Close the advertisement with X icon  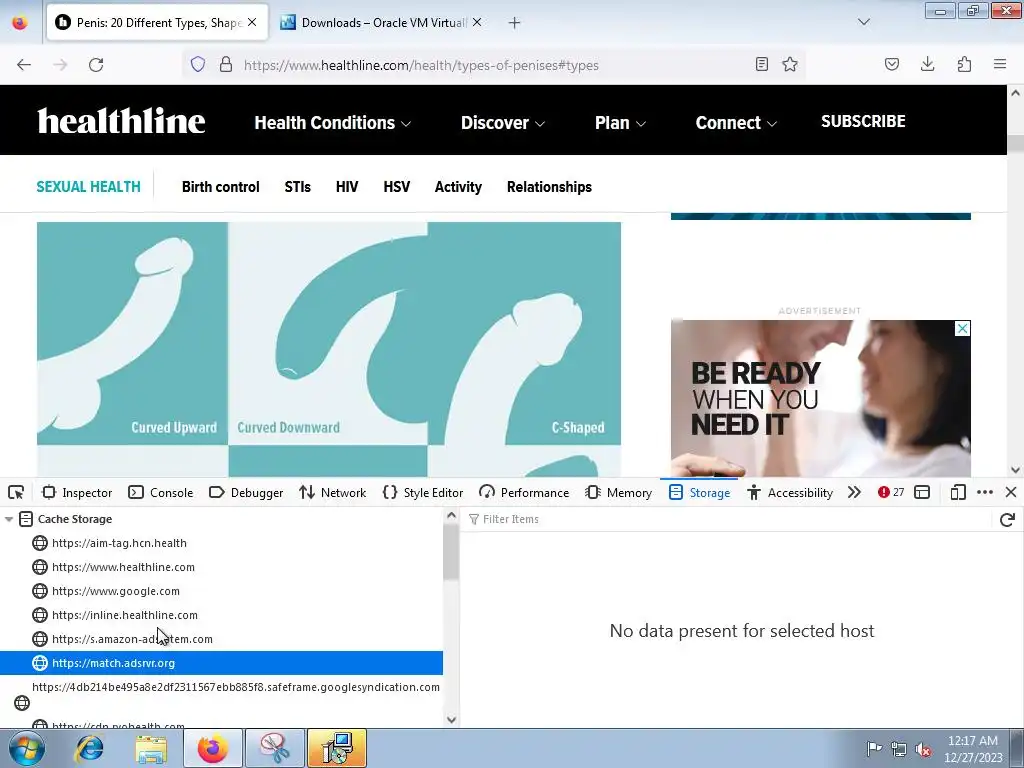[963, 328]
